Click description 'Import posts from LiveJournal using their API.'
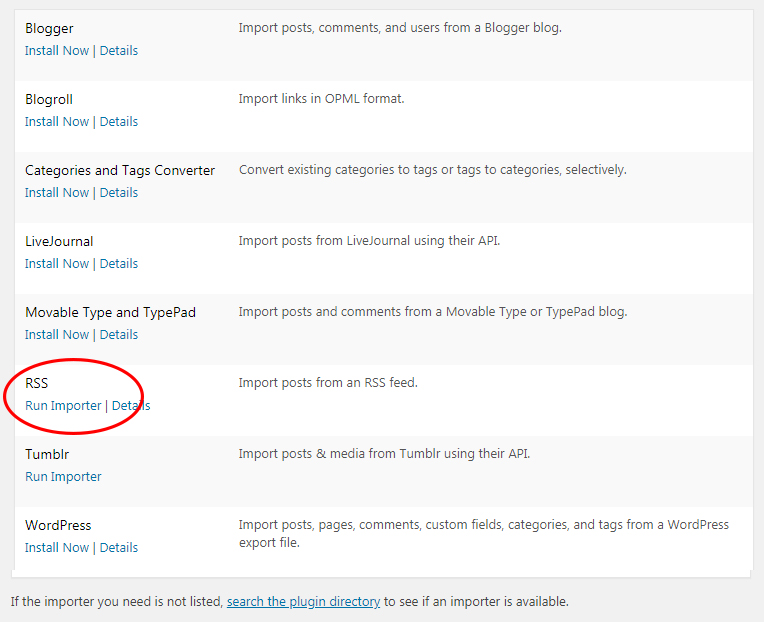The image size is (764, 622). click(369, 241)
